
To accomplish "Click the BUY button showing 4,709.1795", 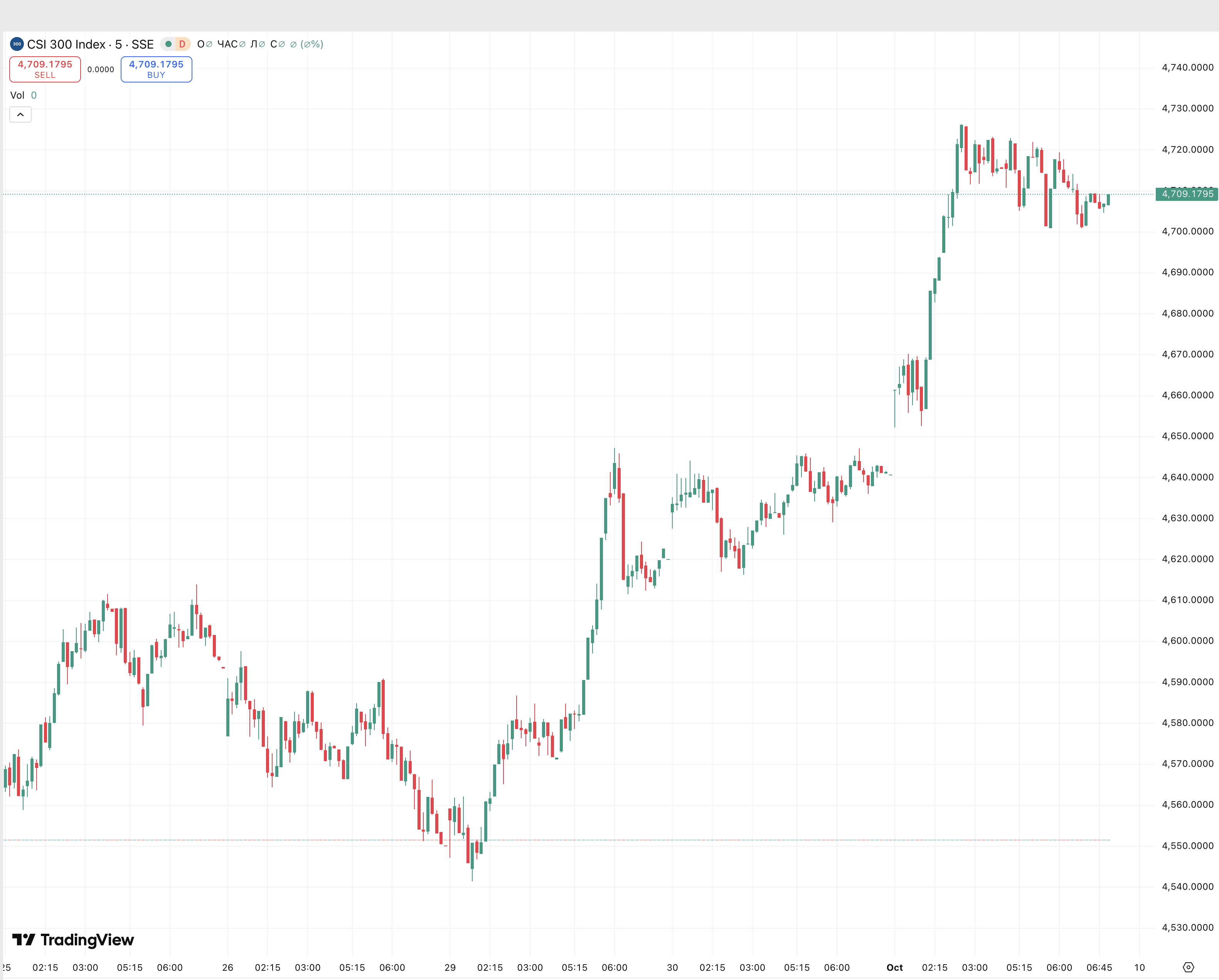I will [x=156, y=69].
